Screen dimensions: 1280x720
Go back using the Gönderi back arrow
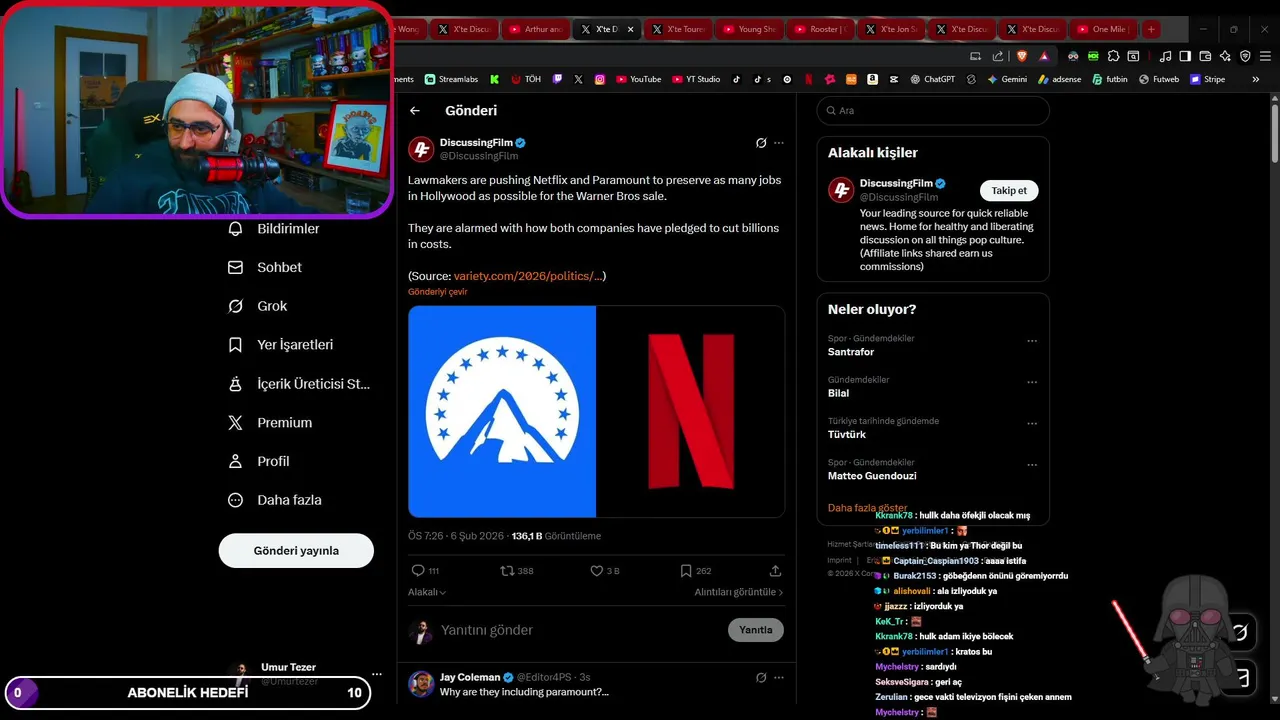[x=415, y=111]
